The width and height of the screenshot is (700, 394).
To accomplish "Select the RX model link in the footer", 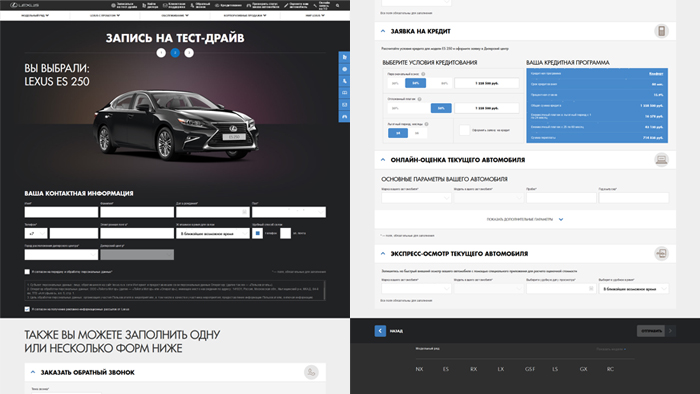I will pos(473,369).
